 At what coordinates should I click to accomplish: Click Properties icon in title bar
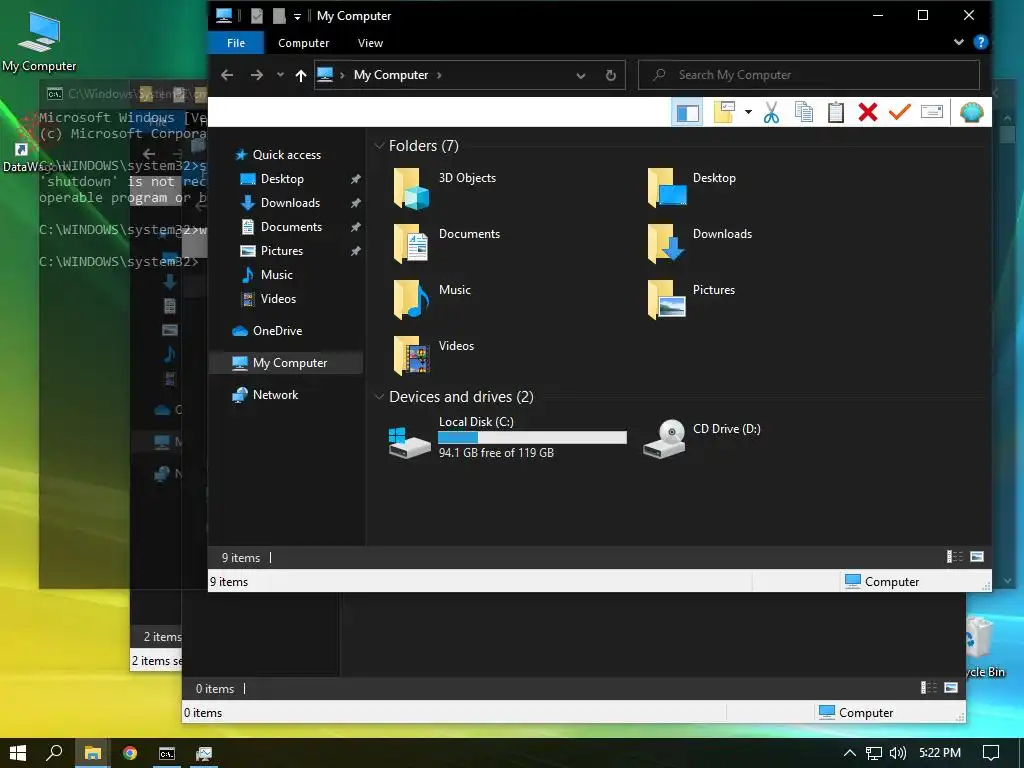(257, 16)
